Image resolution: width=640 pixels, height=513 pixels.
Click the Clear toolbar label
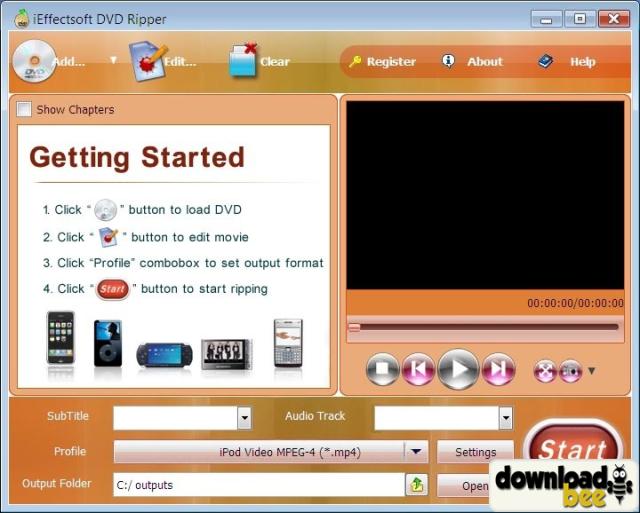click(275, 62)
